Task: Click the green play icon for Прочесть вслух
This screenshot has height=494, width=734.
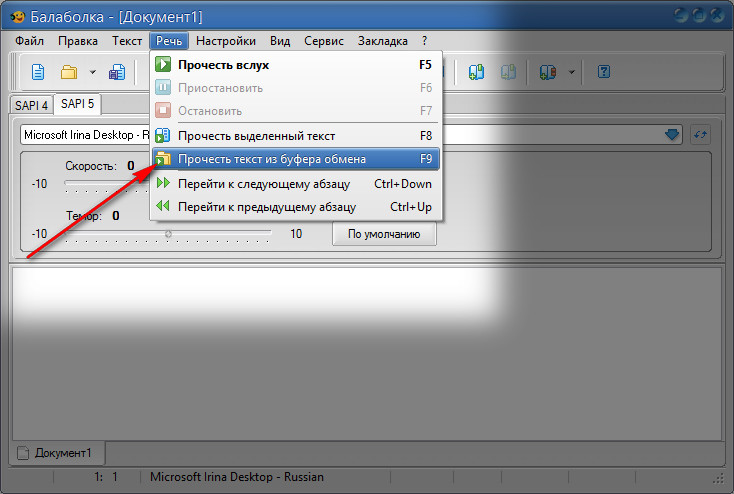Action: click(163, 64)
